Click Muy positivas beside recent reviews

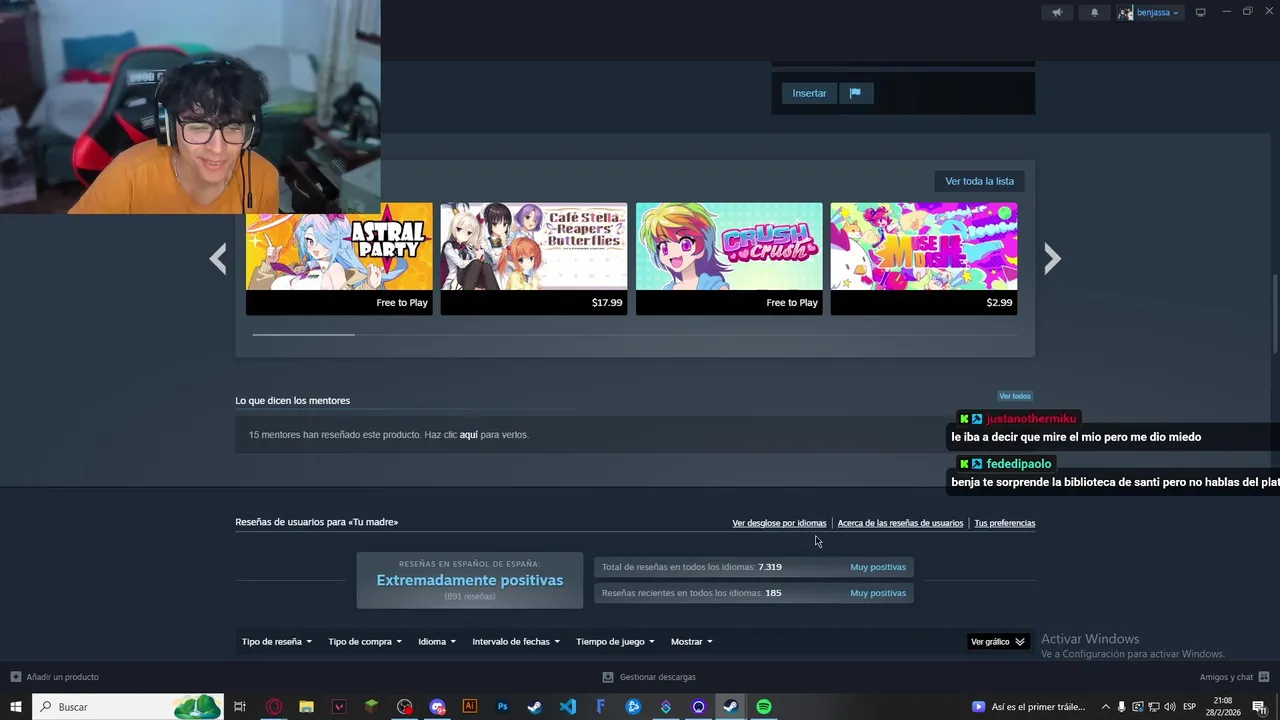[878, 593]
